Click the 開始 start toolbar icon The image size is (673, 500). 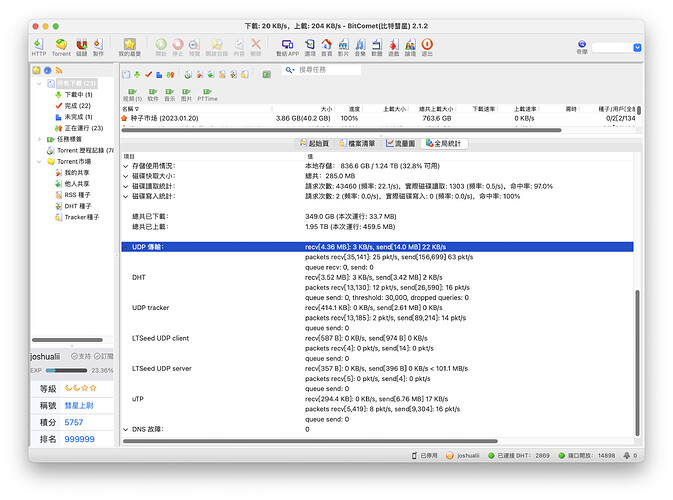161,47
